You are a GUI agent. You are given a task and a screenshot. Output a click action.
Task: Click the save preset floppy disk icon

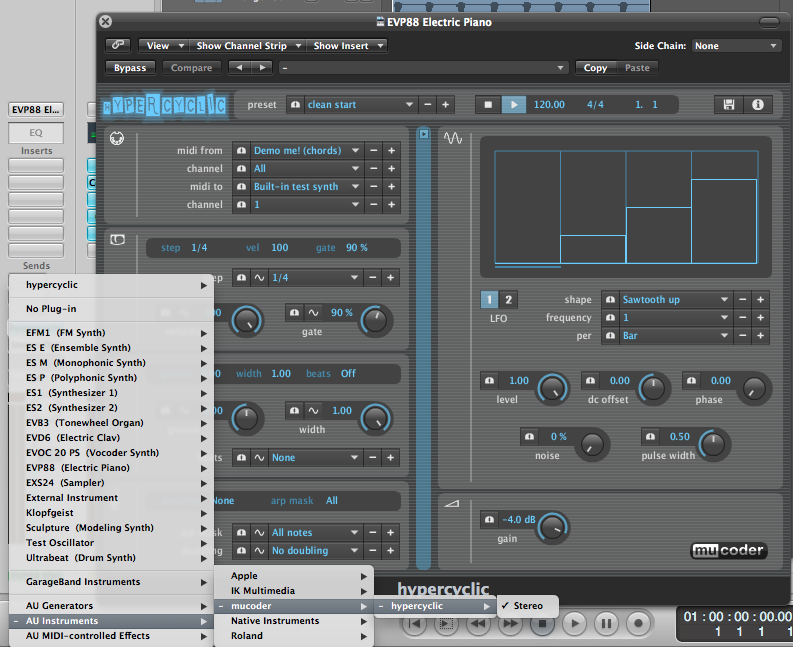coord(728,104)
